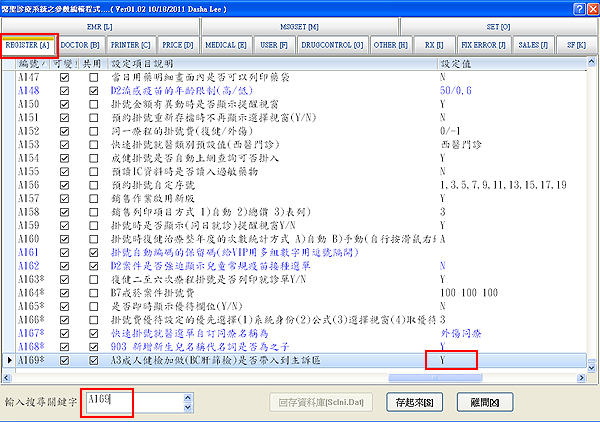
Task: Click the up arrow of the search keyword spinner
Action: pos(187,397)
